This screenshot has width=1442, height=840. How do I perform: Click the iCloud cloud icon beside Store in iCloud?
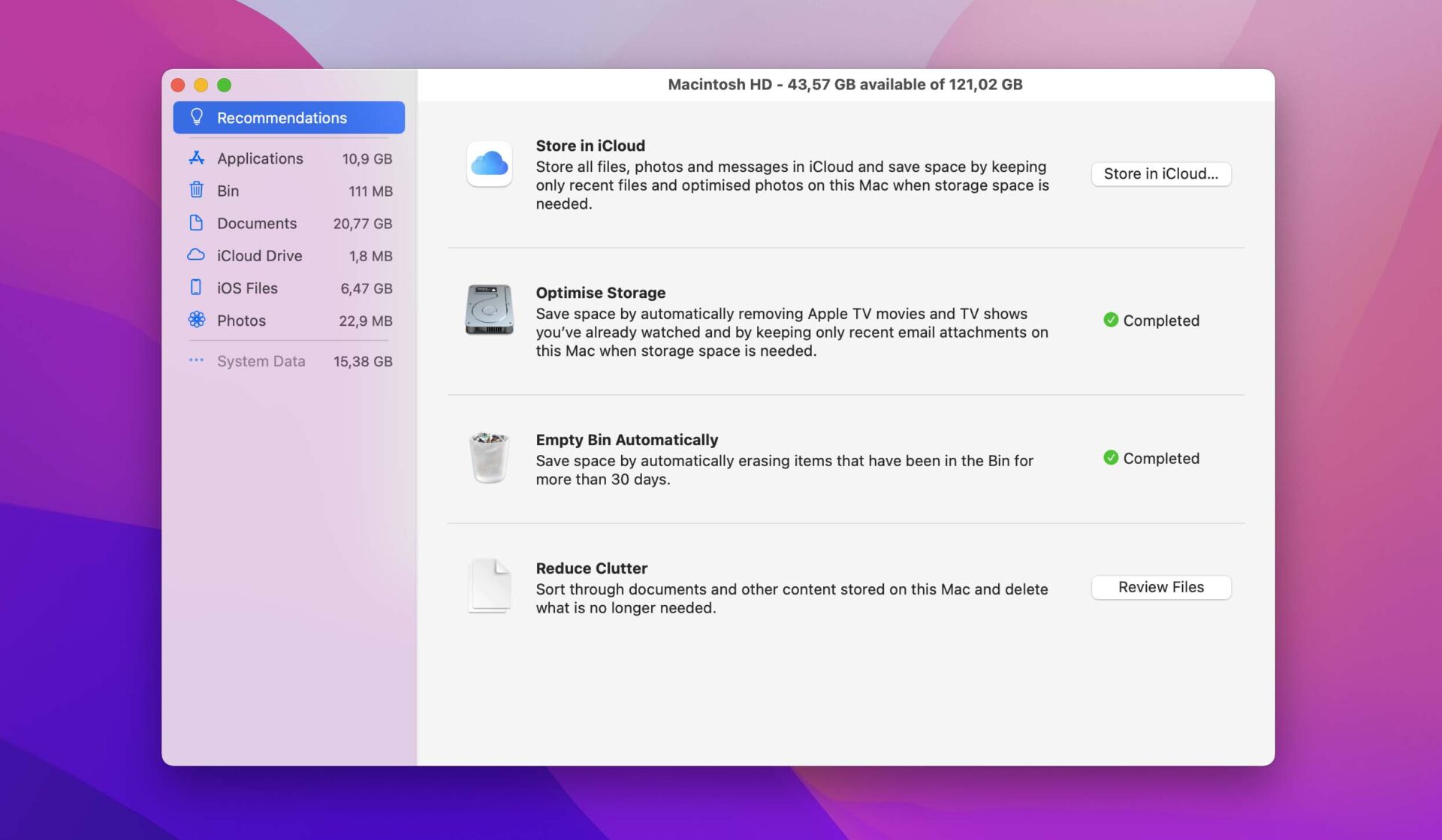tap(489, 164)
